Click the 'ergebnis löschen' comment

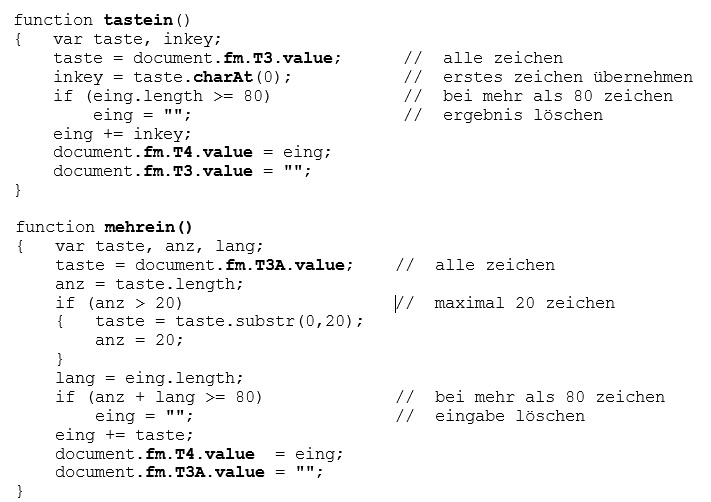pyautogui.click(x=522, y=115)
